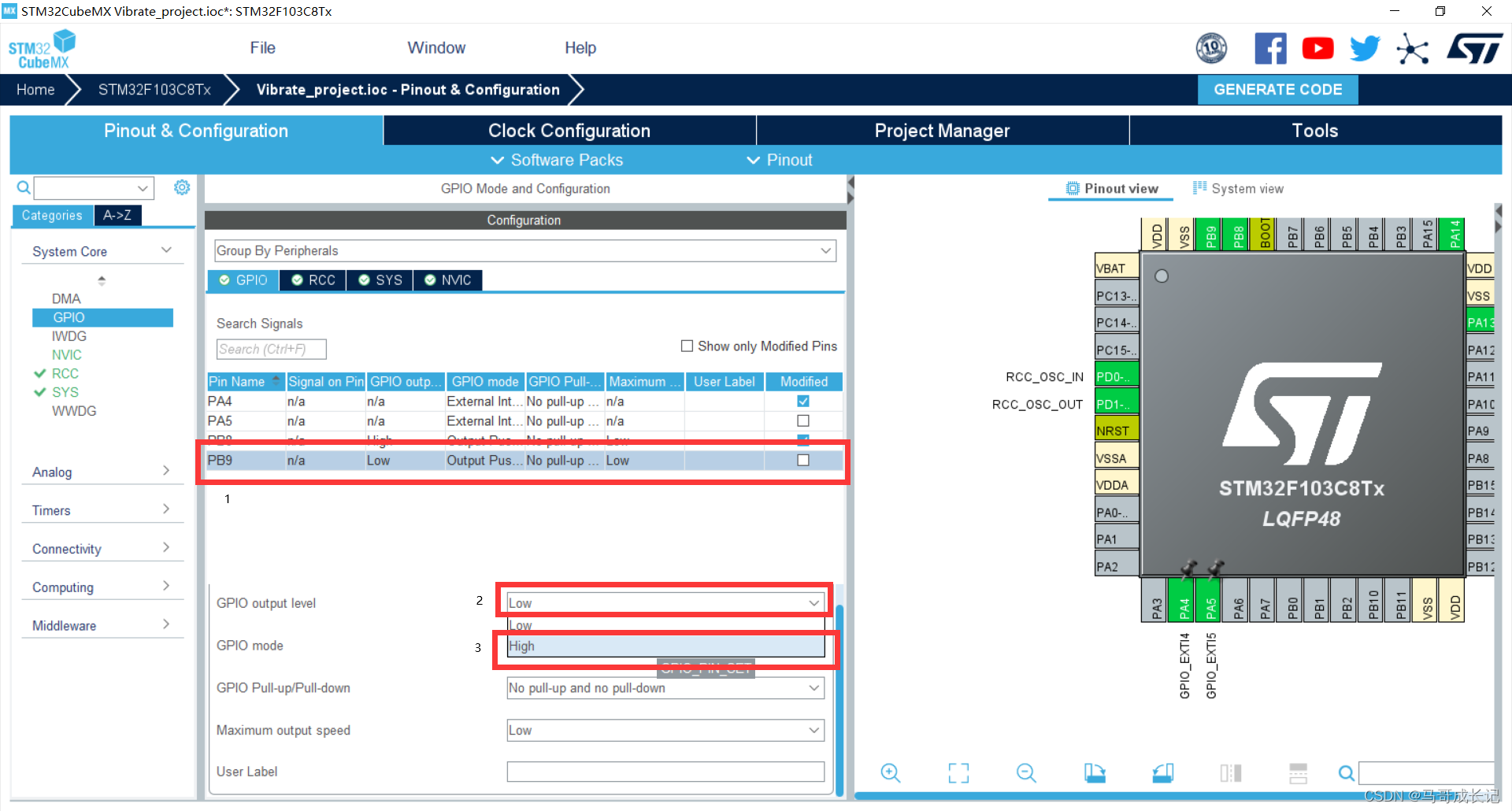Expand the Middleware category

point(102,626)
